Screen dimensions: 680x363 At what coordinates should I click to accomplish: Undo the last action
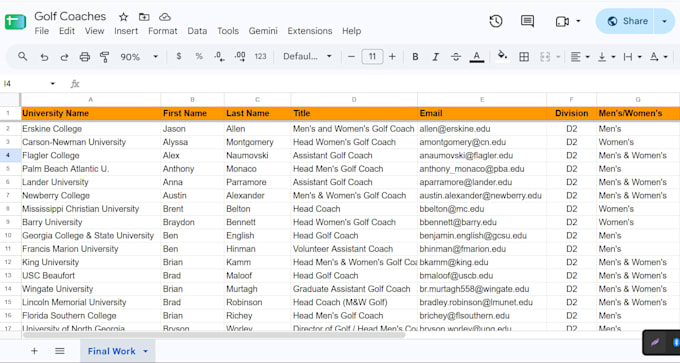(44, 57)
